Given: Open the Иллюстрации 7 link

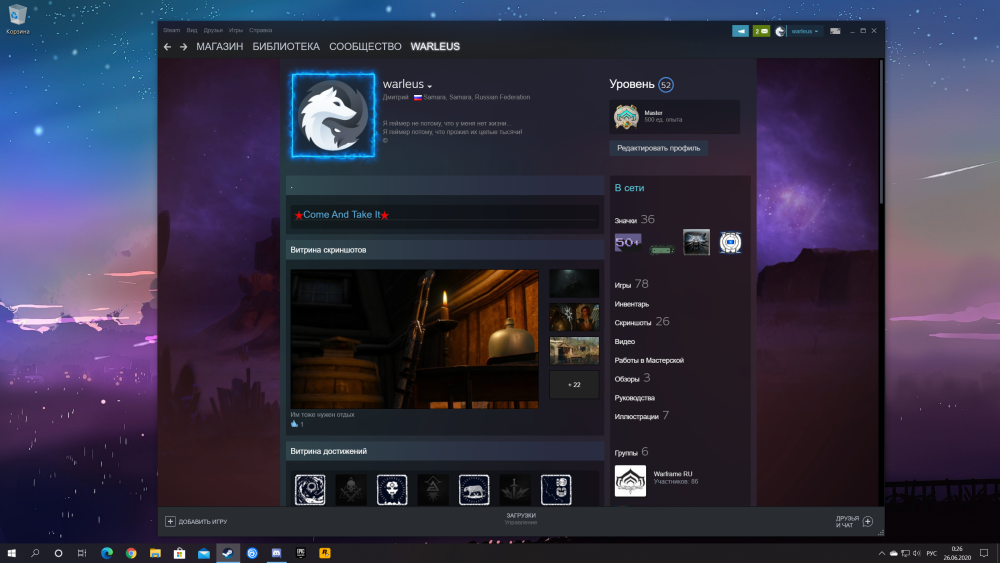Looking at the screenshot, I should [642, 416].
